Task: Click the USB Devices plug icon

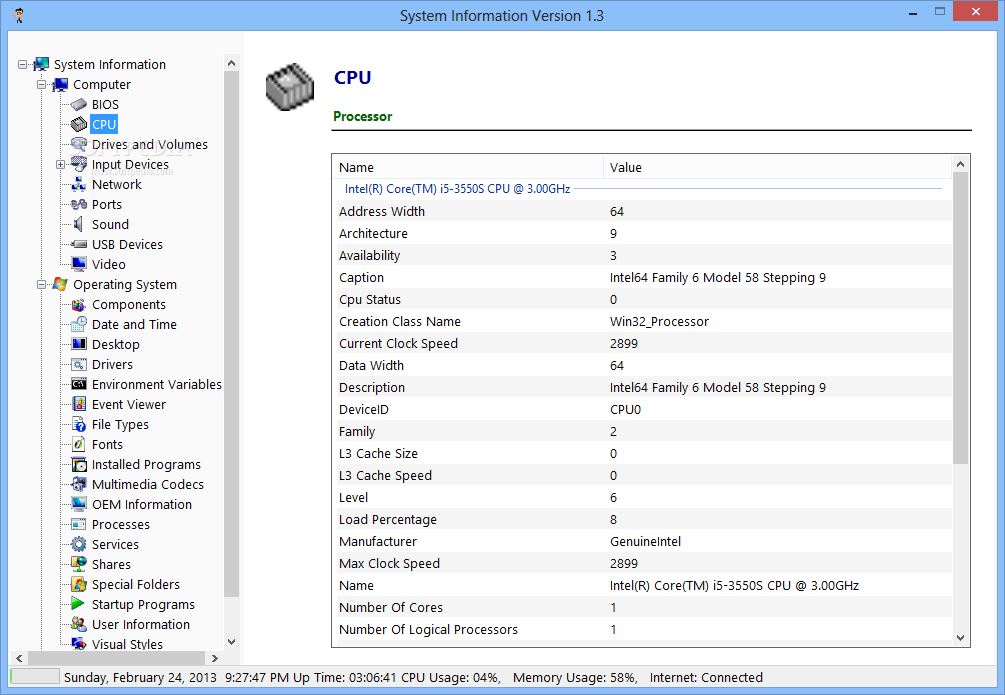Action: coord(78,244)
